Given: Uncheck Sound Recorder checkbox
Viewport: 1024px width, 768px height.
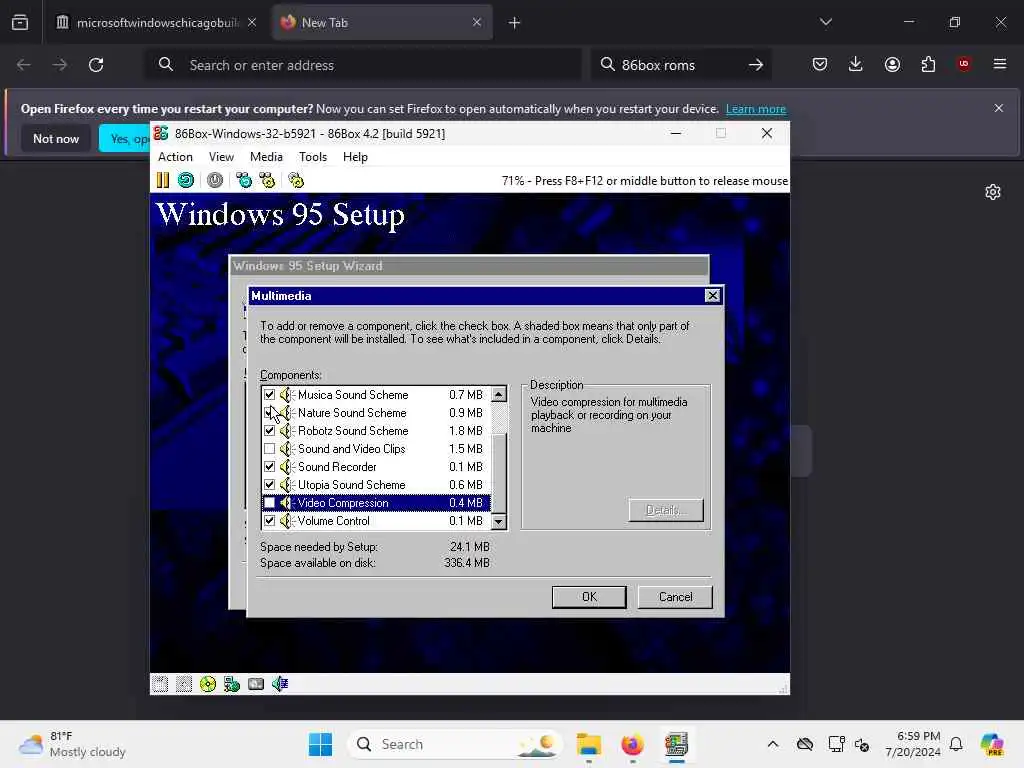Looking at the screenshot, I should [269, 467].
